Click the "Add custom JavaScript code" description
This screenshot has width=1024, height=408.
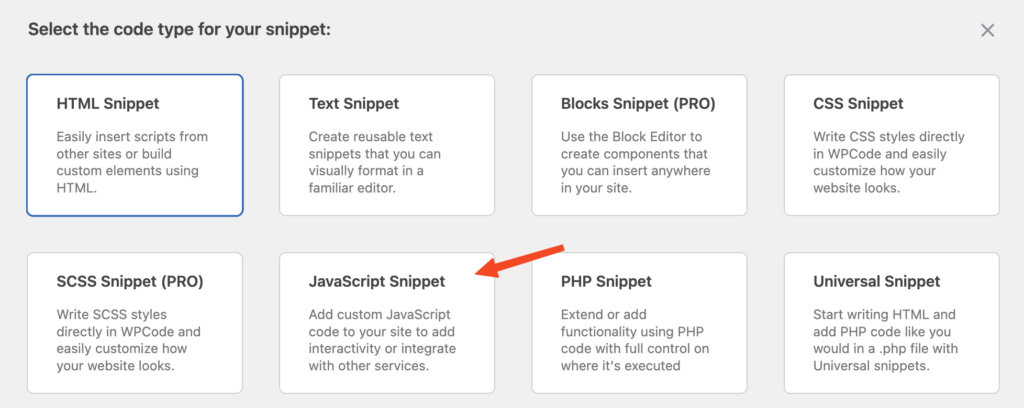379,340
